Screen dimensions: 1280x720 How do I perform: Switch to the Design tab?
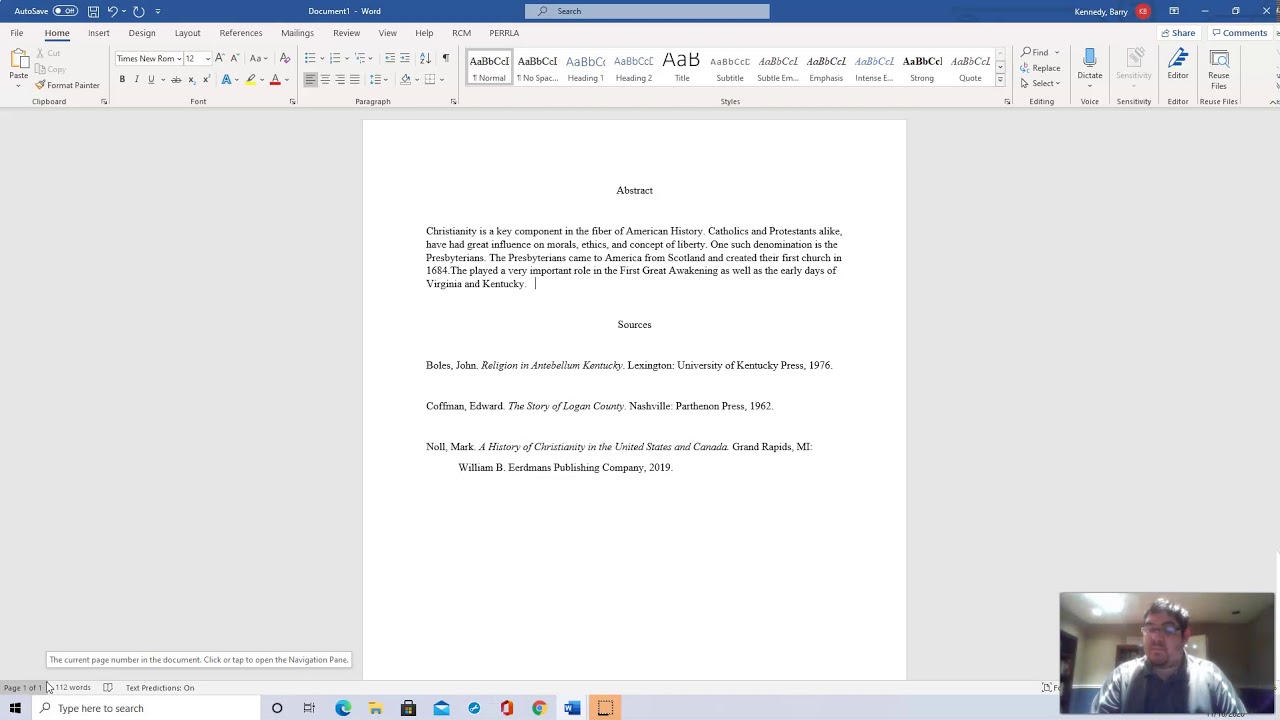(142, 33)
